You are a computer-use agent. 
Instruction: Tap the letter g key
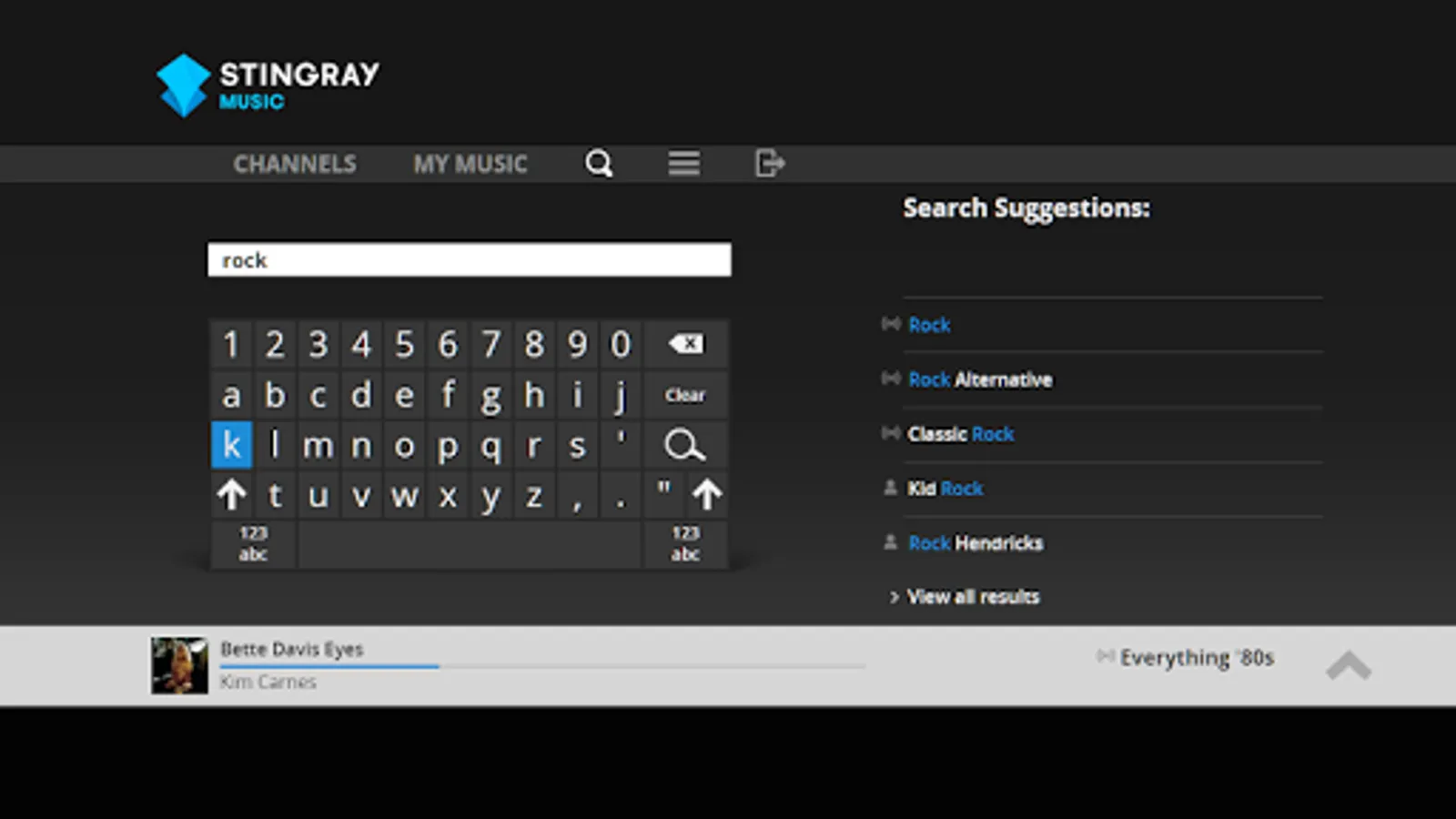click(491, 395)
